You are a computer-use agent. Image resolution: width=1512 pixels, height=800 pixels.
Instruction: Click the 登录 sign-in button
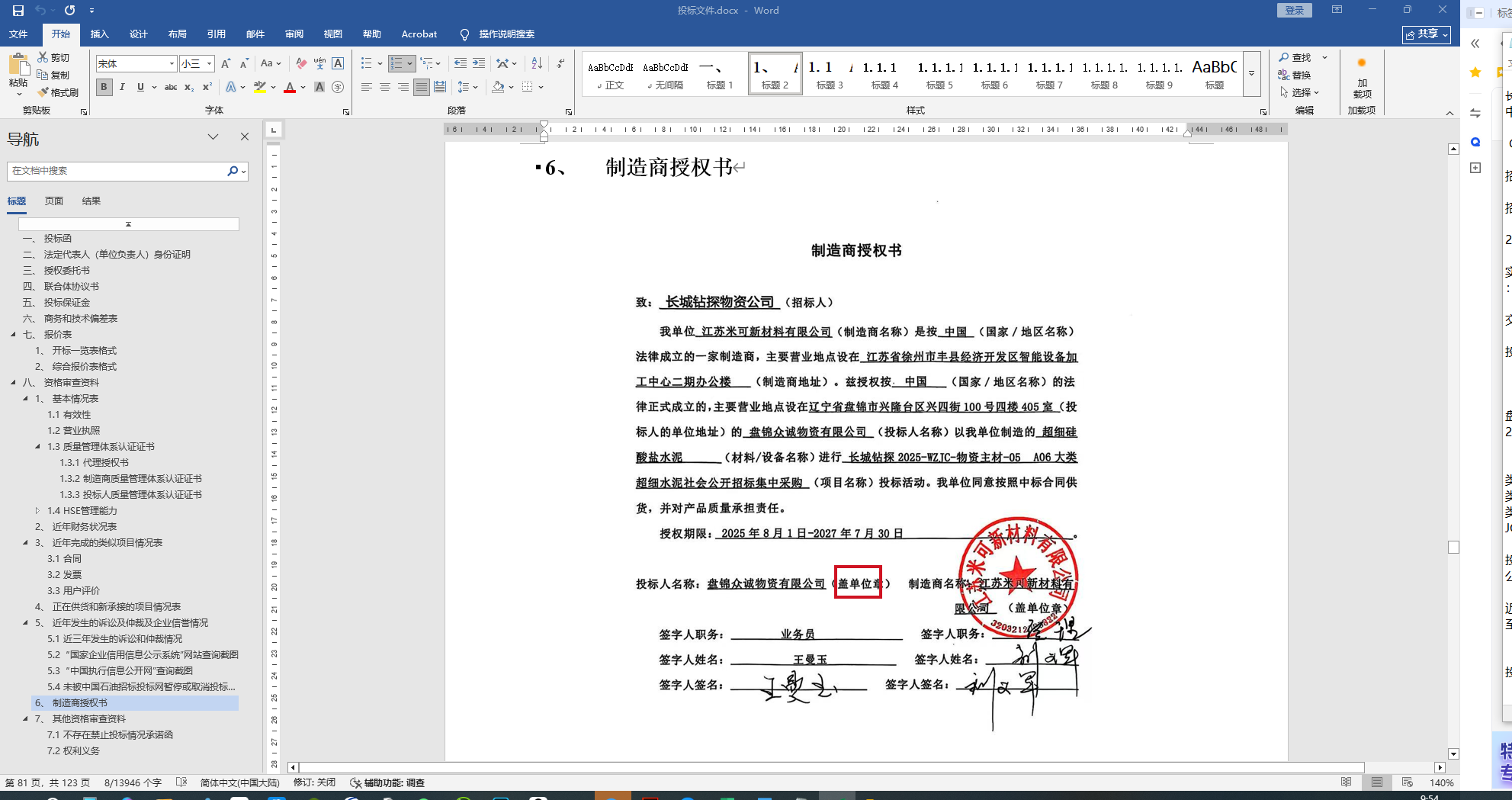click(x=1294, y=10)
